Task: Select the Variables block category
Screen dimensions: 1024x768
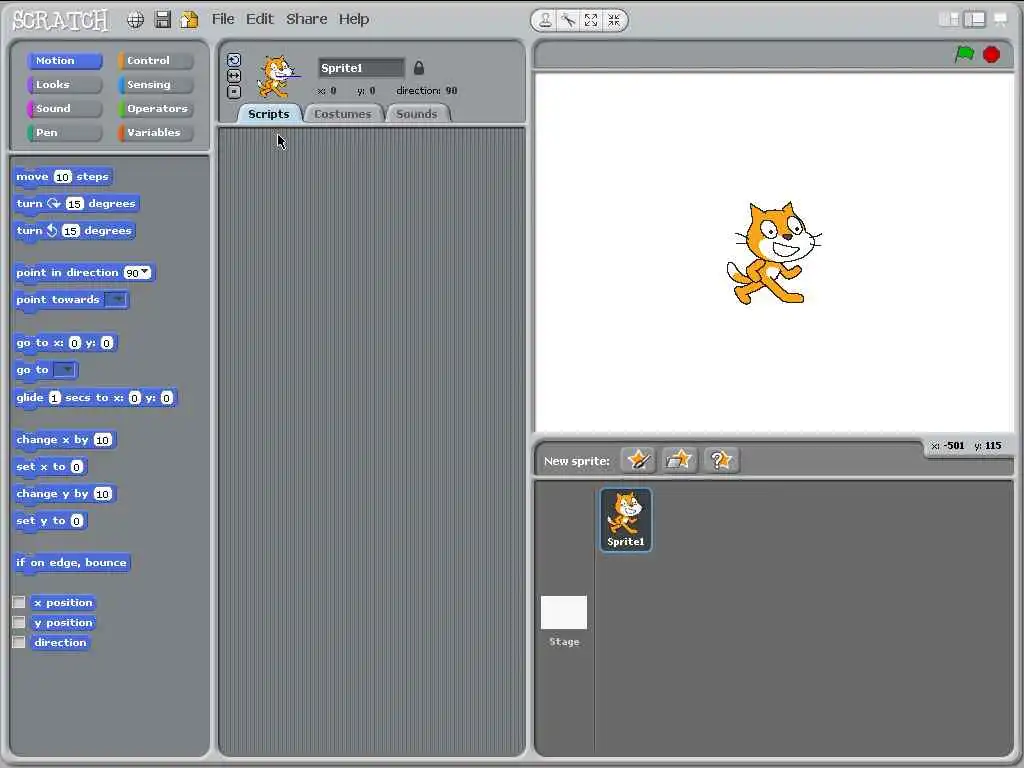Action: [x=155, y=133]
